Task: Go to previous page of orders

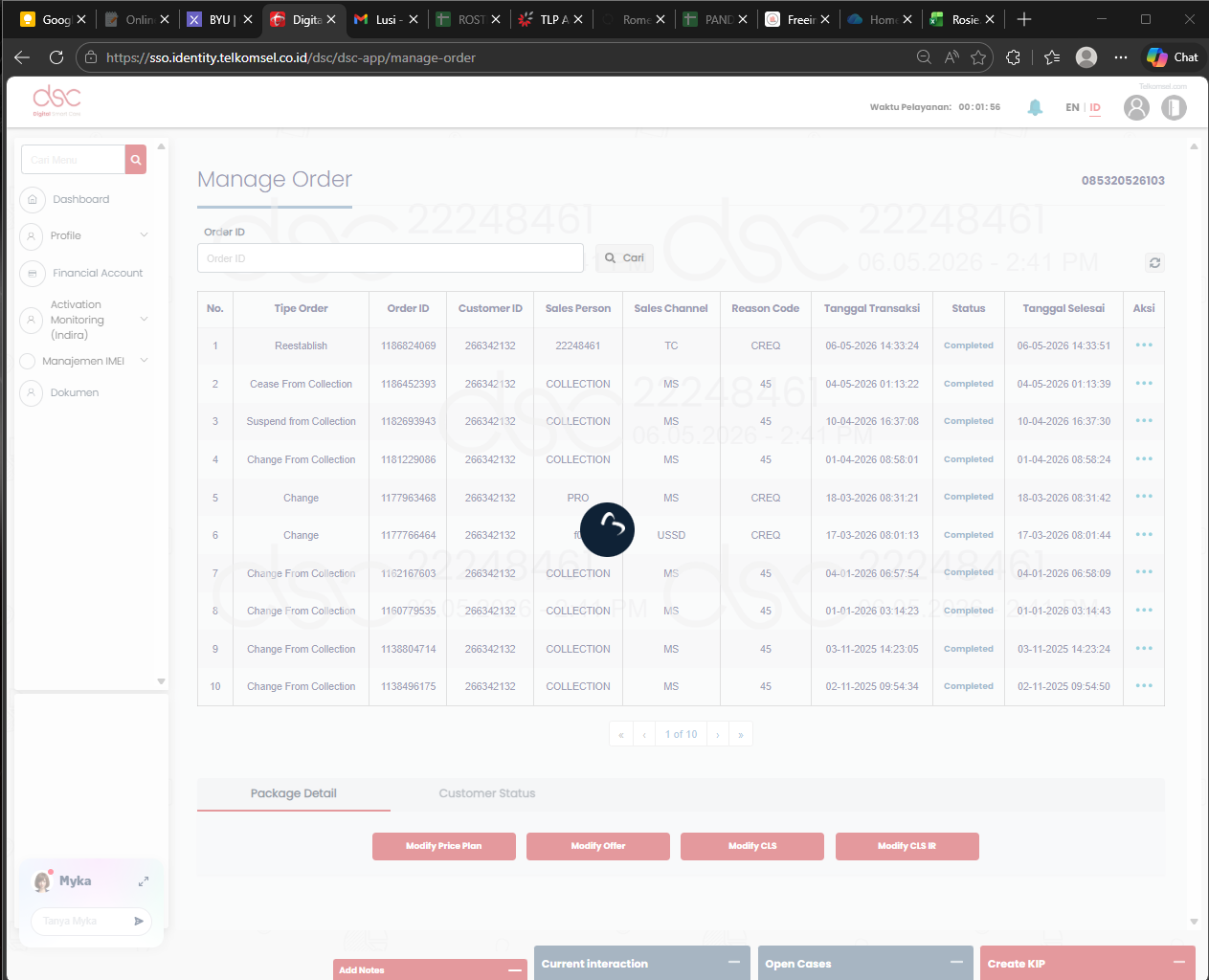Action: (644, 734)
